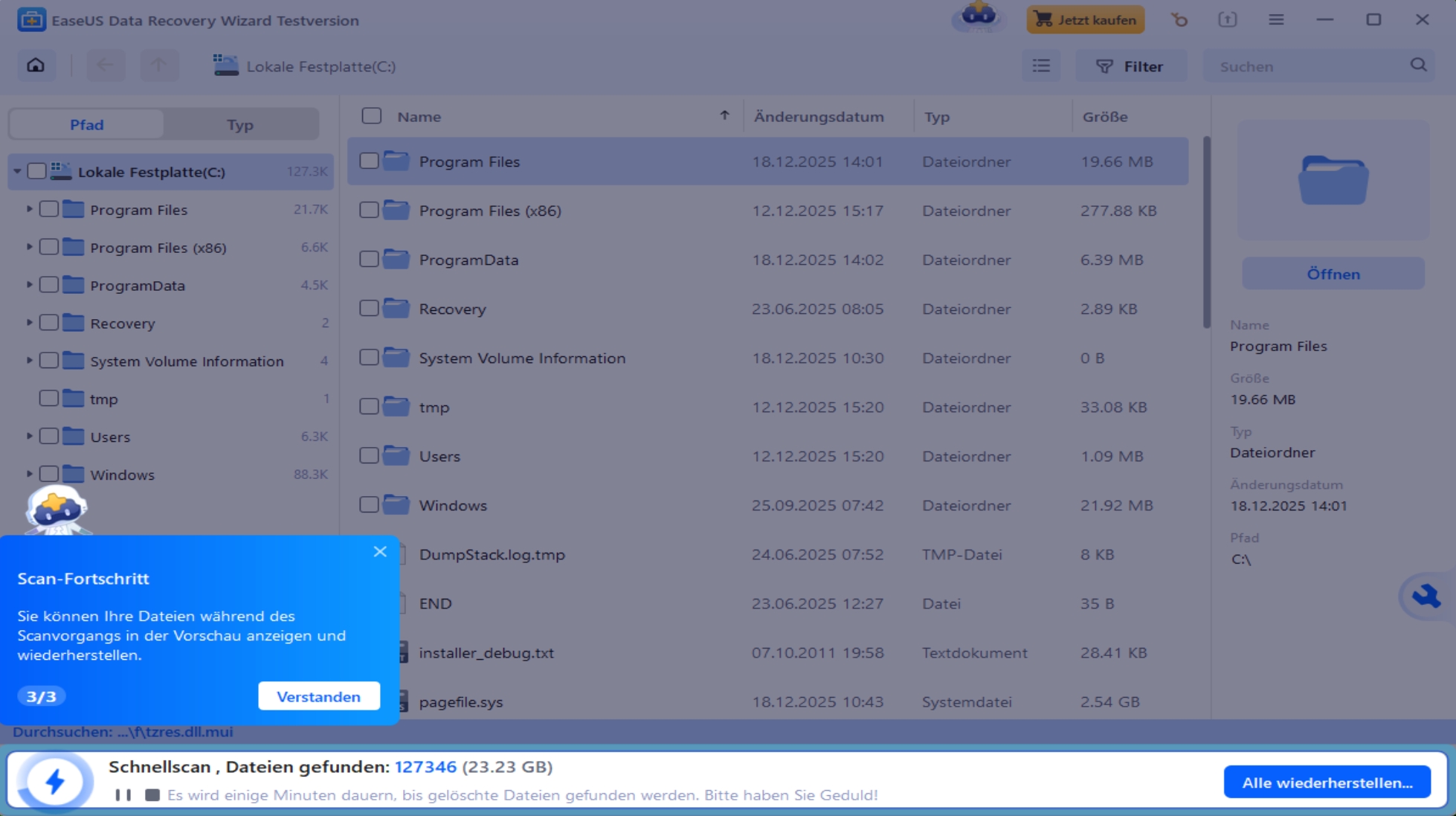
Task: Expand the Users folder in tree
Action: coord(29,436)
